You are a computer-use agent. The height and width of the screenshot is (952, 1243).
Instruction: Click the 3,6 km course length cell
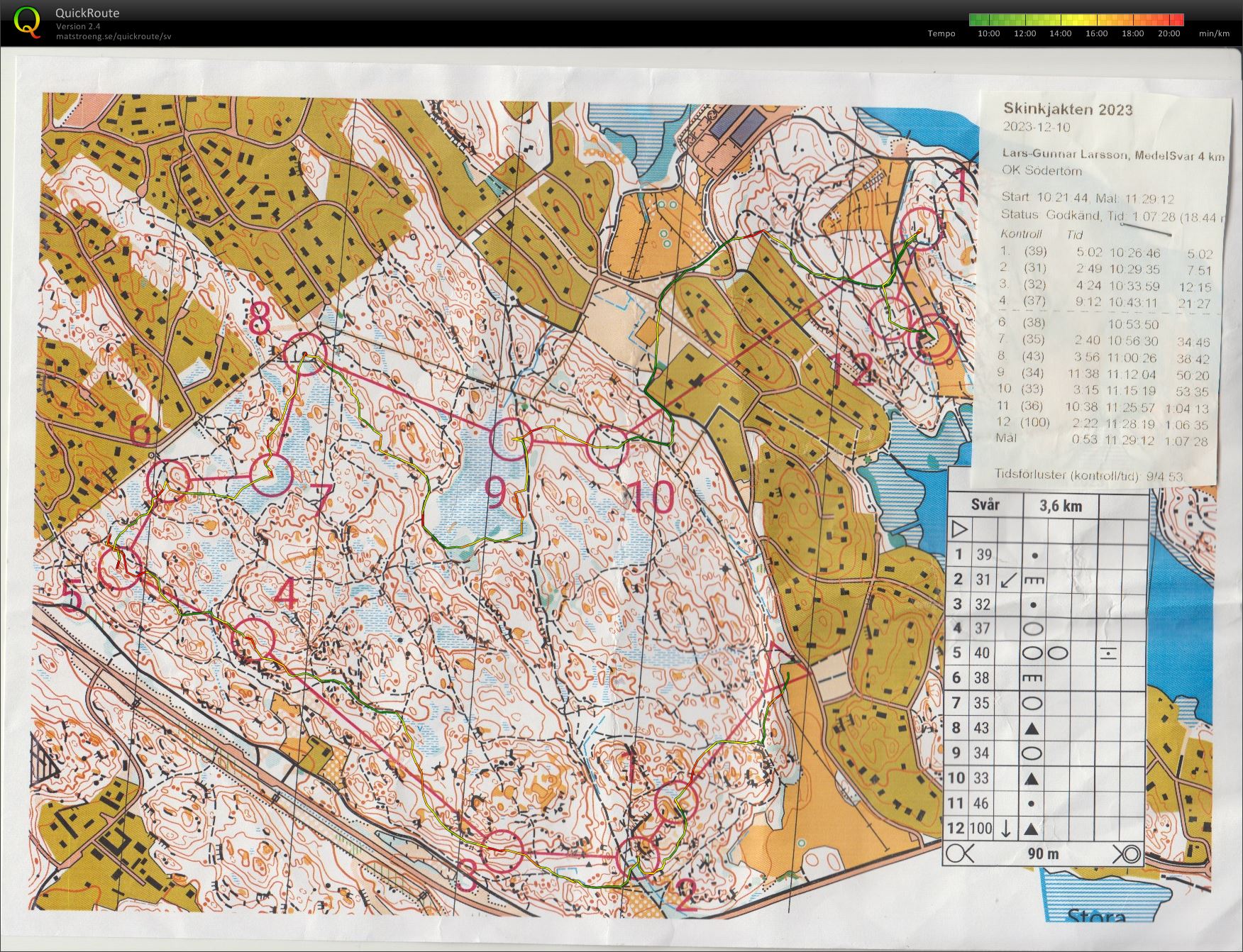[1061, 506]
